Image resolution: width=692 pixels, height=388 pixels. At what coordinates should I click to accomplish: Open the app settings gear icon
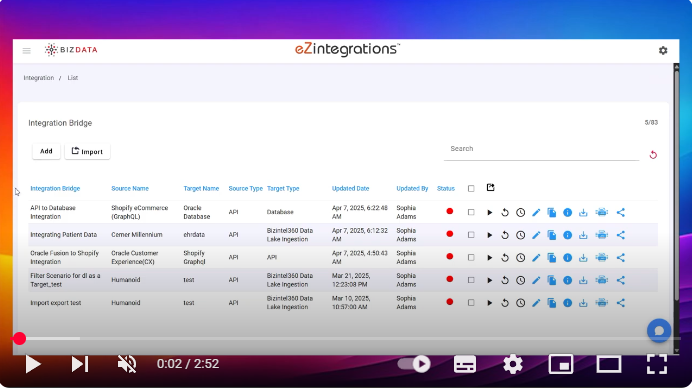coord(663,51)
